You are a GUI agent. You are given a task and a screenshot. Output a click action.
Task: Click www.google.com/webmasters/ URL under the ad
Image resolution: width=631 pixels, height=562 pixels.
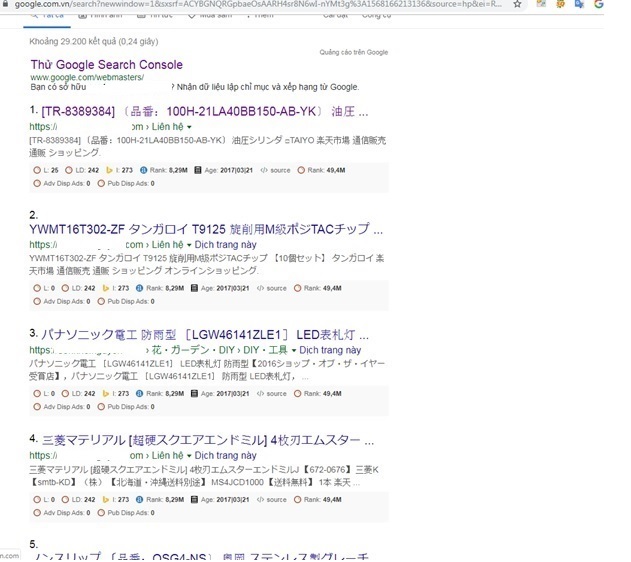click(87, 77)
